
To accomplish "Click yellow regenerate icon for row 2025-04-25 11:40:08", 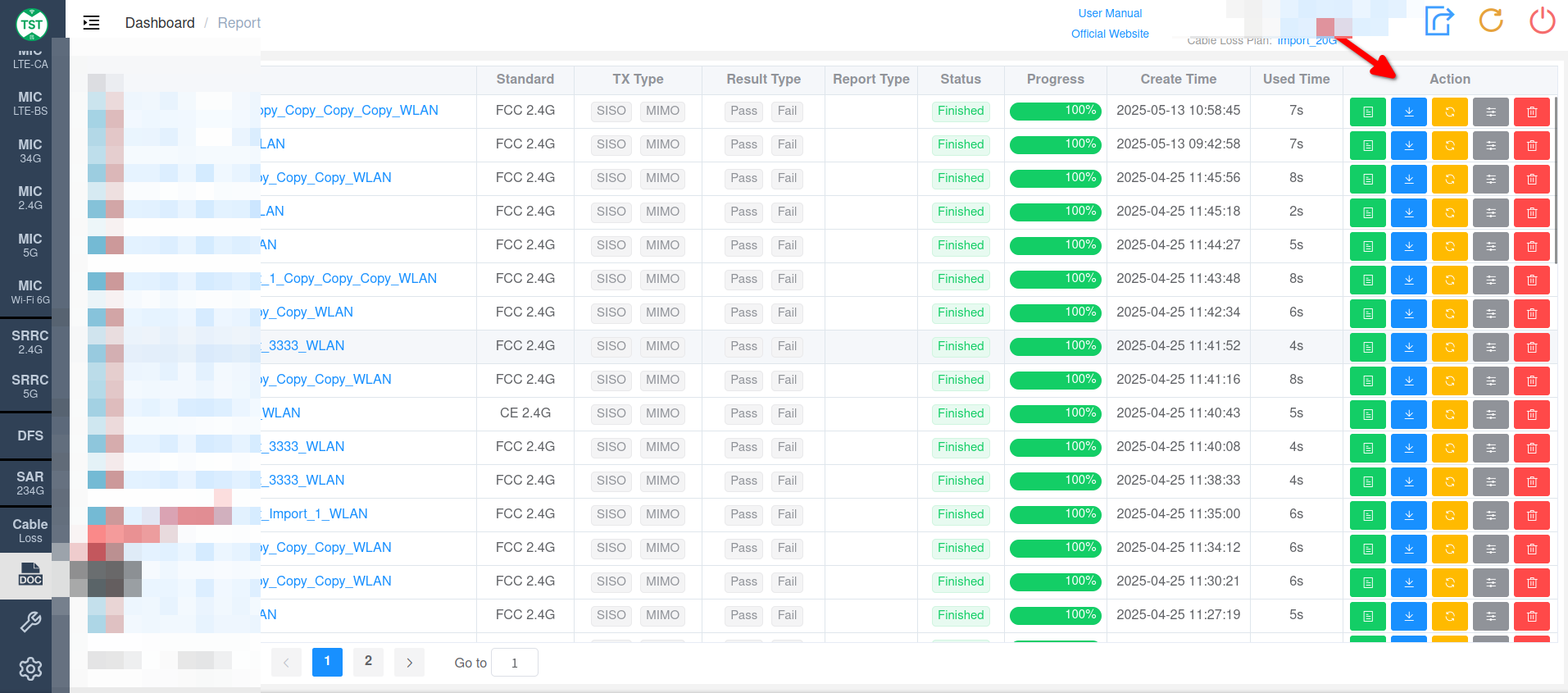I will (1449, 448).
